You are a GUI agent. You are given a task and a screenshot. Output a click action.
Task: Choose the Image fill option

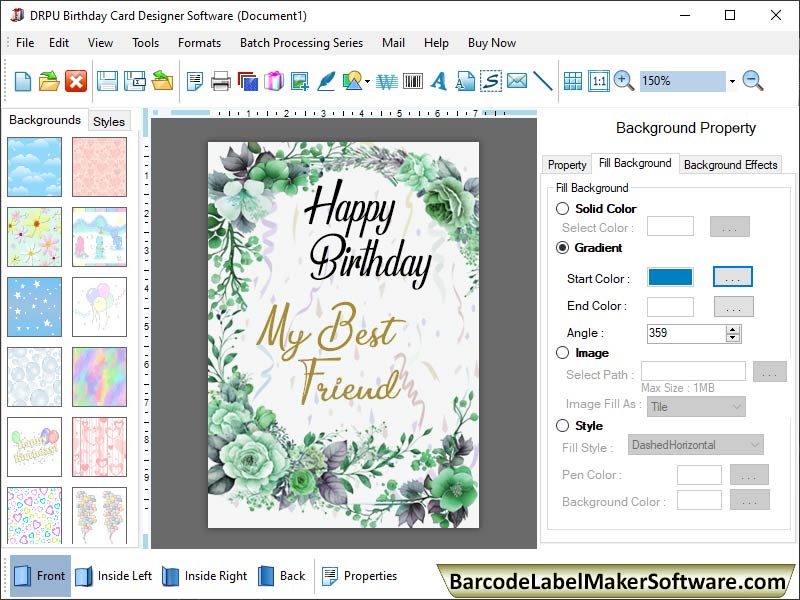click(561, 353)
